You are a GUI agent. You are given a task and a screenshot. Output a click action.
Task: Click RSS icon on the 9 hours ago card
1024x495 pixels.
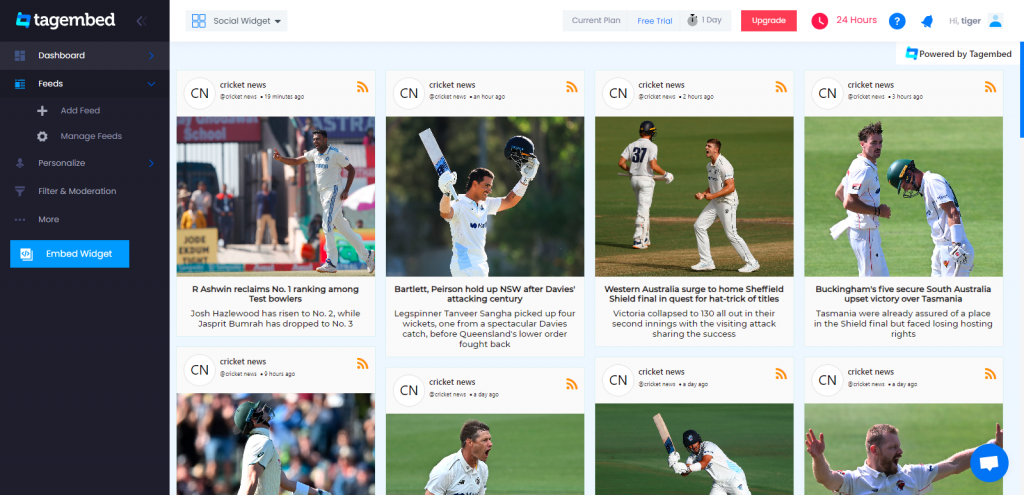coord(363,364)
